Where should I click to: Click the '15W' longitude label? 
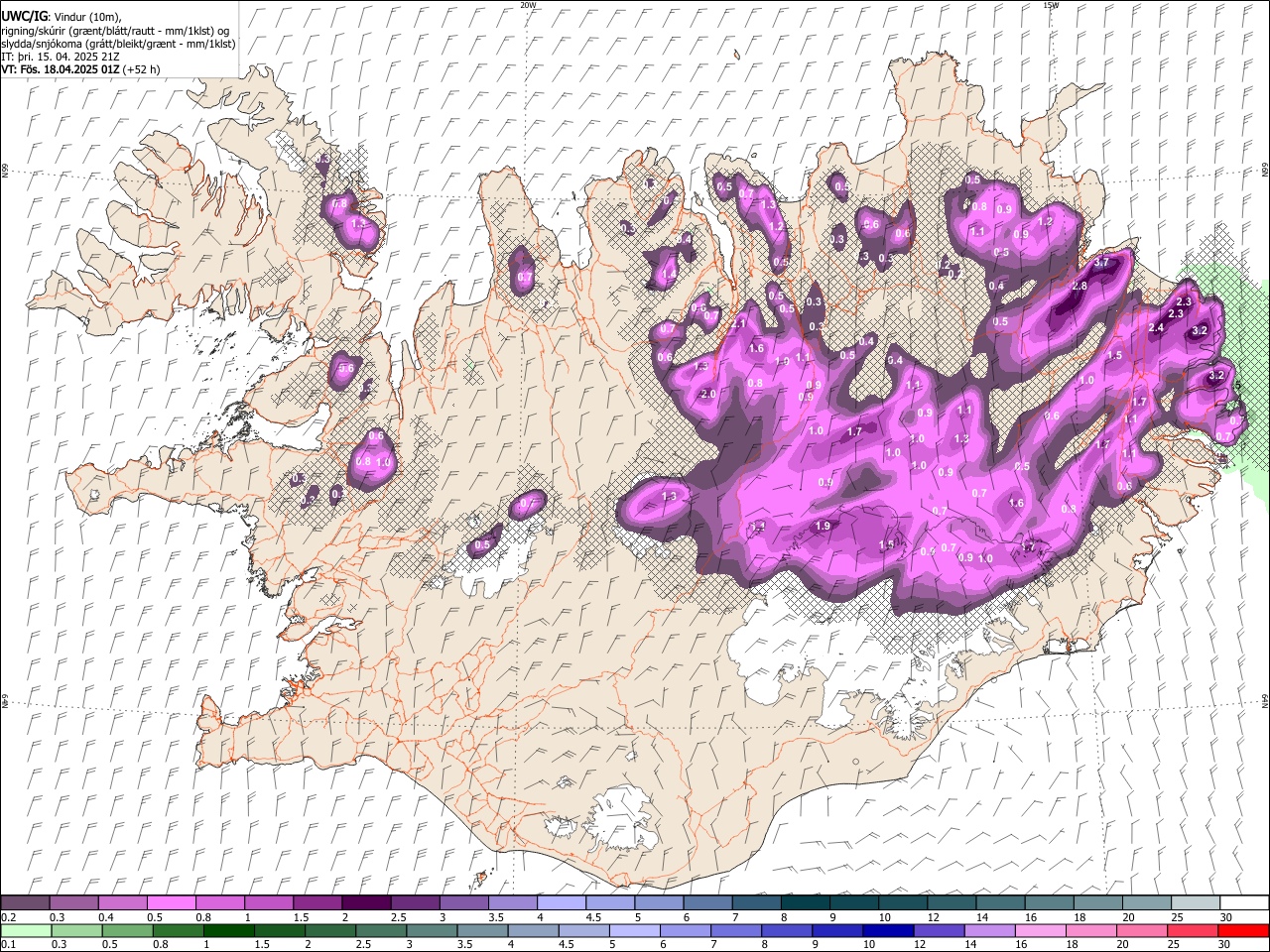(x=1051, y=5)
